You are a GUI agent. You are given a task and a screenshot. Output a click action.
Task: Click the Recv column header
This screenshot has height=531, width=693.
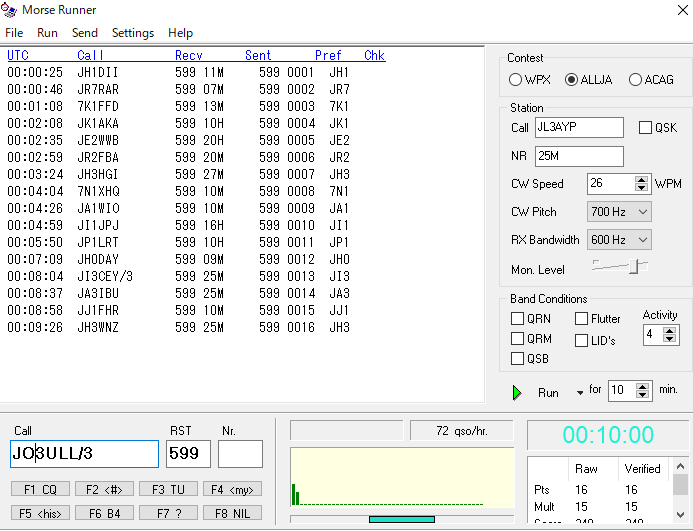pyautogui.click(x=189, y=55)
